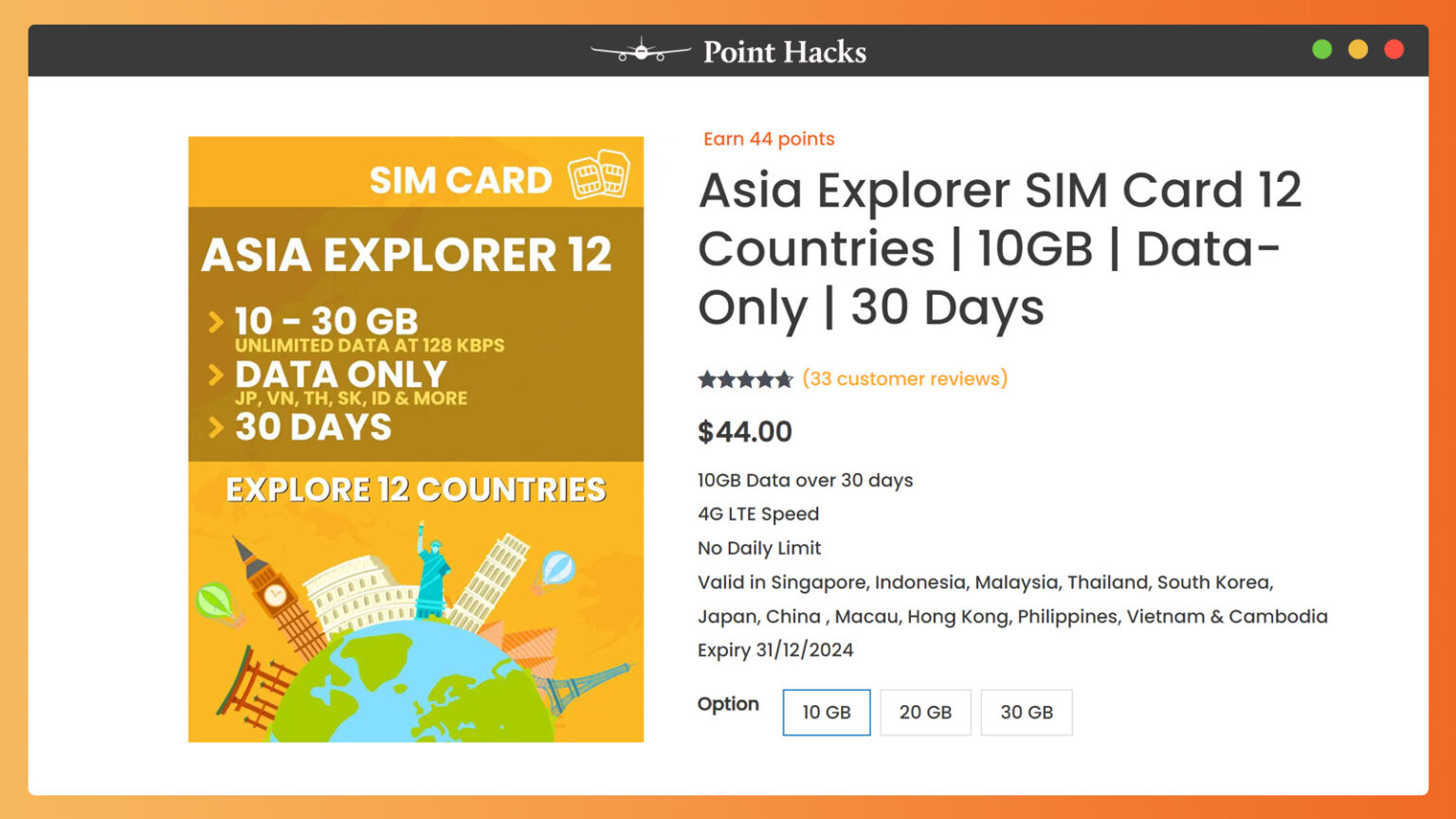1456x819 pixels.
Task: Click the Expiry 31/12/2024 text
Action: [775, 649]
